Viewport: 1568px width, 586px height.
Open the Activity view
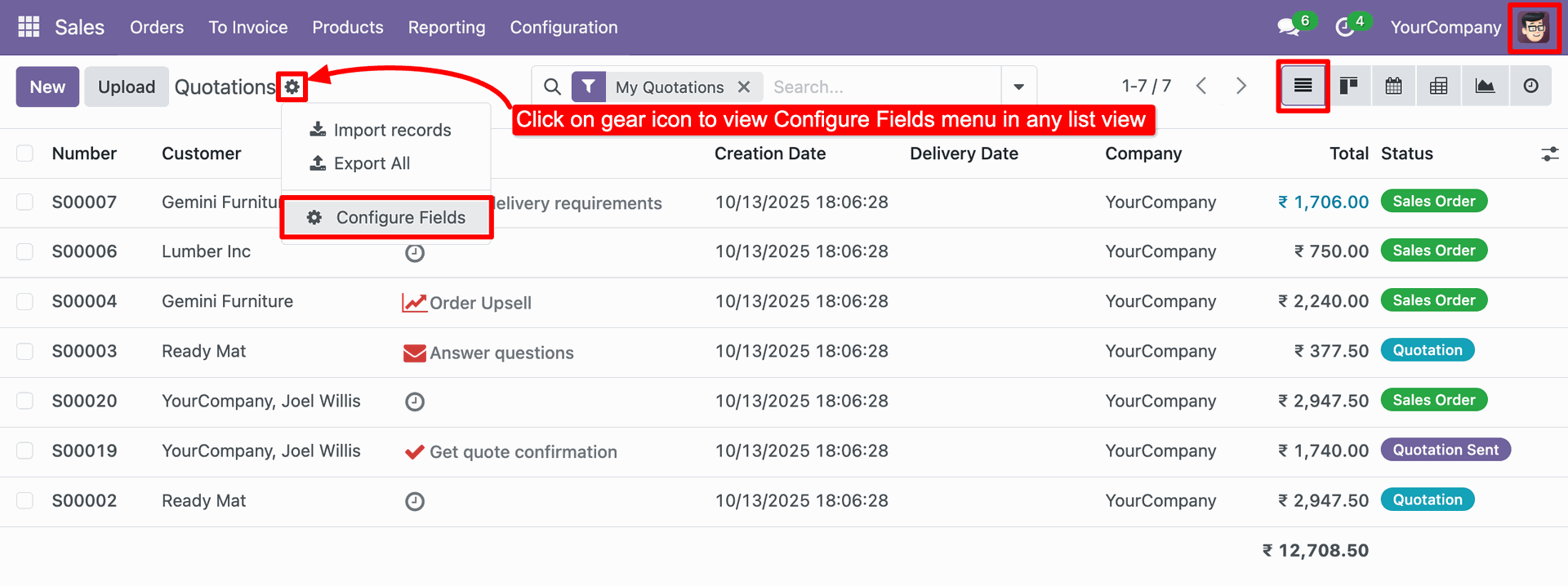tap(1531, 86)
